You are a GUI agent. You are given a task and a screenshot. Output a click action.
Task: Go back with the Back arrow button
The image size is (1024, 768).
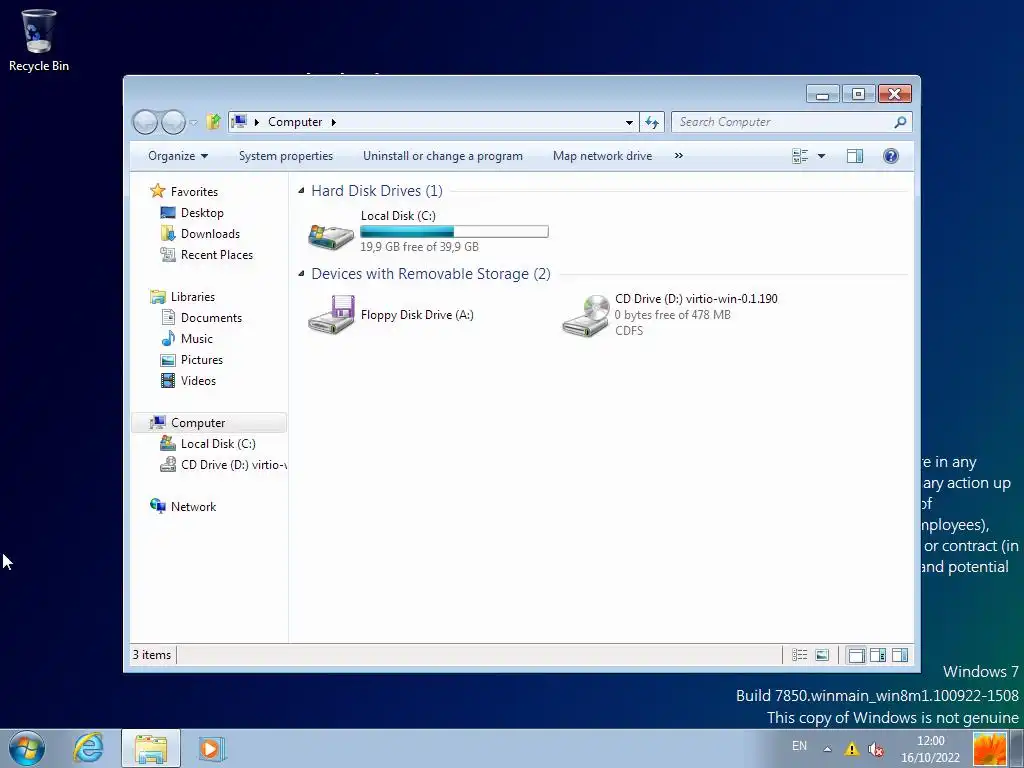[145, 122]
